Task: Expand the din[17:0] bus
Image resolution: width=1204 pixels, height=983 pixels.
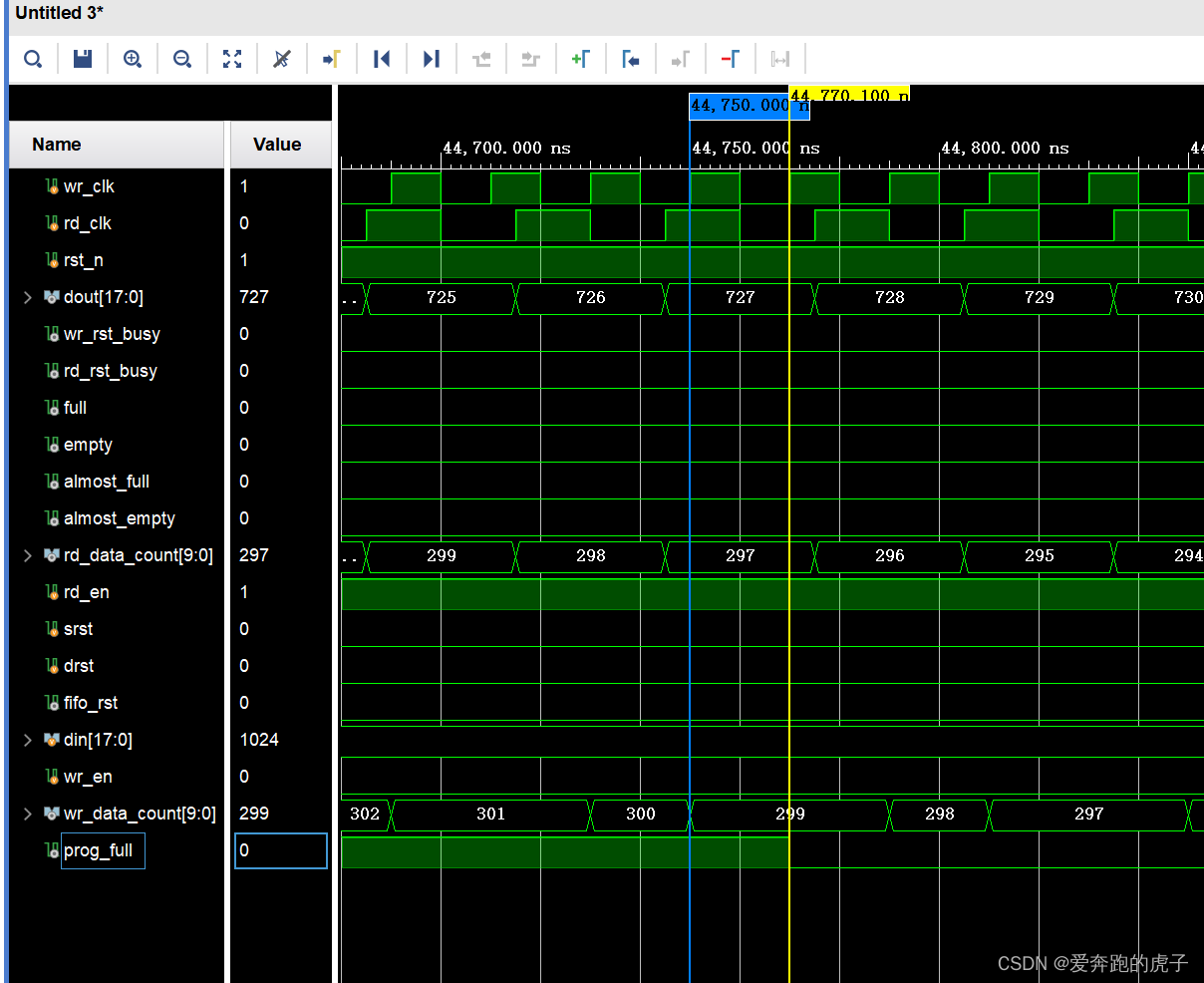Action: [x=28, y=740]
